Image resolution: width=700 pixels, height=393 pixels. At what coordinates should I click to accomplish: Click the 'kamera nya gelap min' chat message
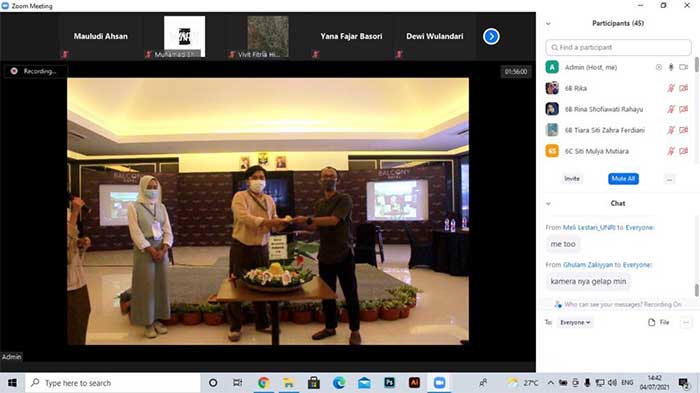tap(588, 281)
